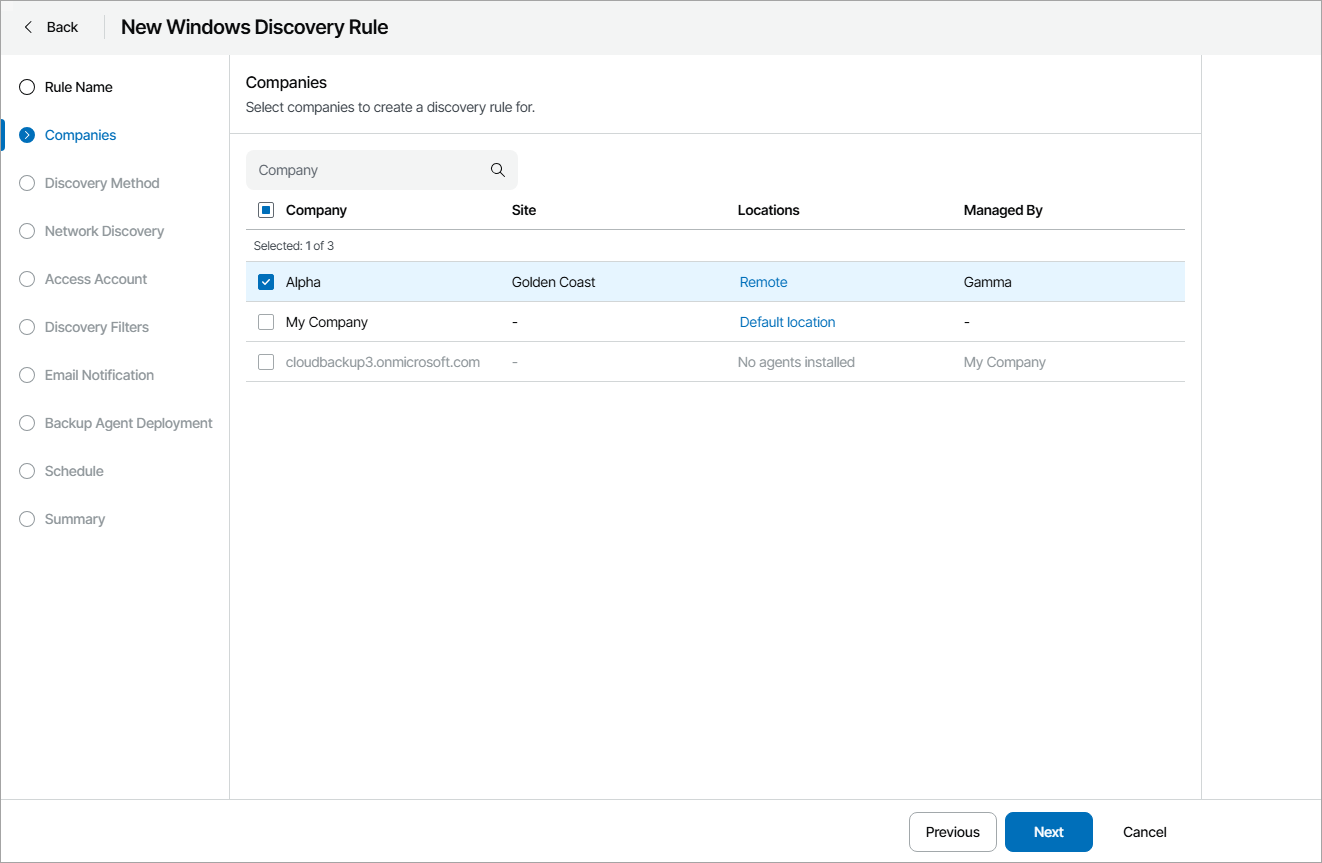Click the Back arrow icon
This screenshot has height=863, width=1322.
pos(28,27)
